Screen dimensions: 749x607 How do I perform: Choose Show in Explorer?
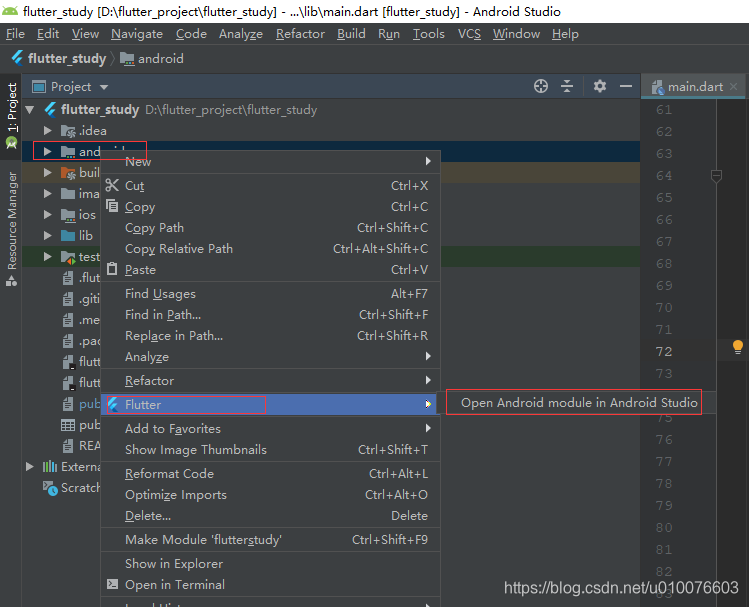tap(270, 564)
